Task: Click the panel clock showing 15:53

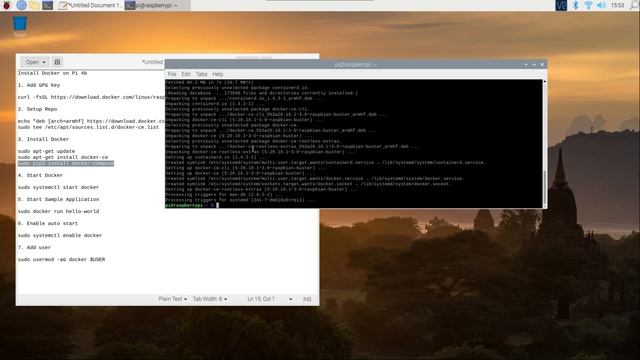Action: (617, 5)
